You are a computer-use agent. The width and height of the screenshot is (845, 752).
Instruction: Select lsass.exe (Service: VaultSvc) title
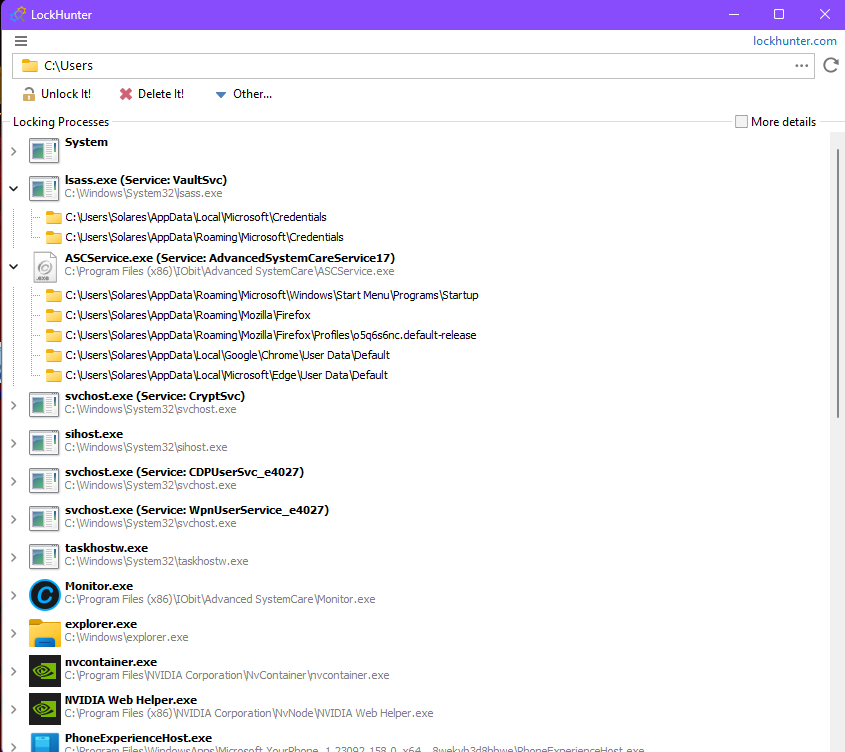[x=146, y=180]
